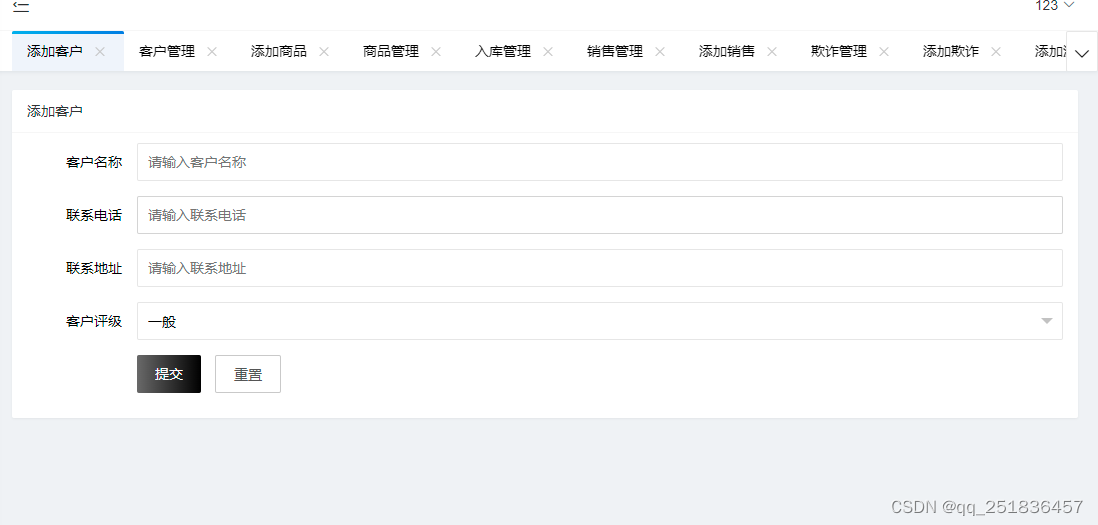The width and height of the screenshot is (1098, 525).
Task: Focus the 联系地址 input field
Action: (599, 268)
